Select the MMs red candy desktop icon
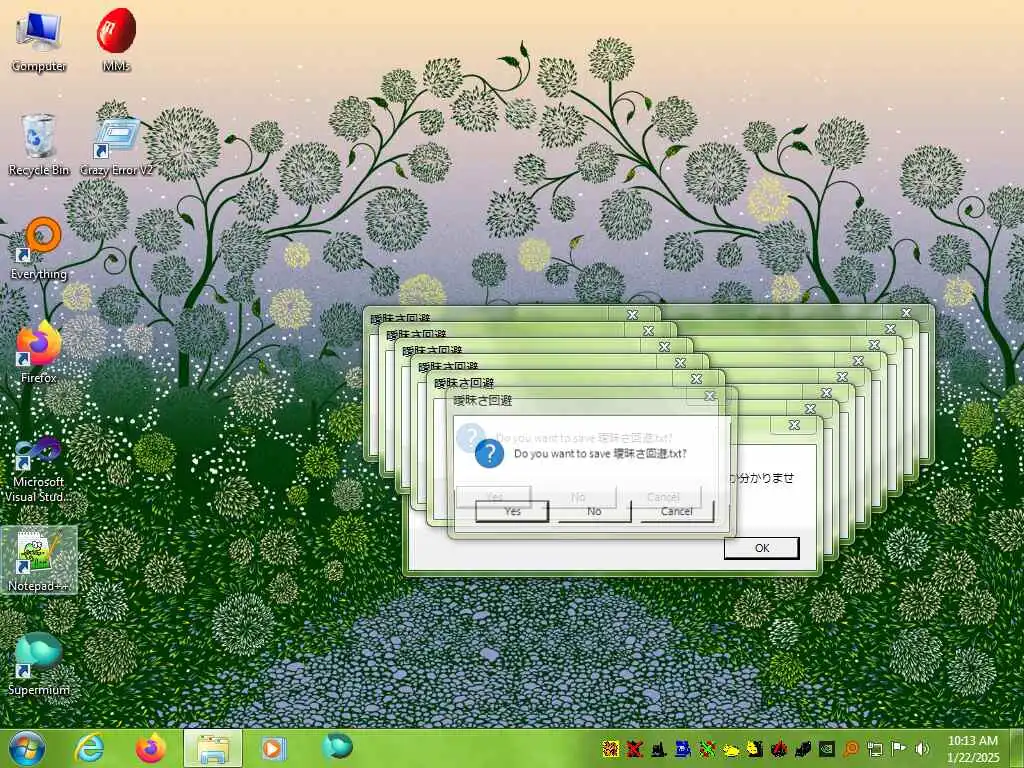 [x=116, y=39]
